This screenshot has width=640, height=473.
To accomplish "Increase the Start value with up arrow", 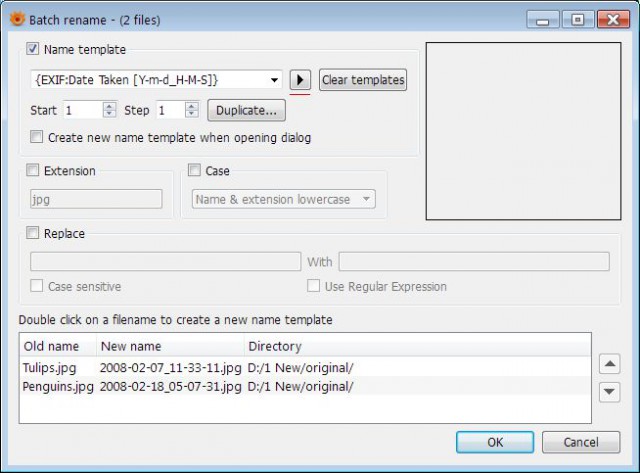I will pyautogui.click(x=109, y=106).
